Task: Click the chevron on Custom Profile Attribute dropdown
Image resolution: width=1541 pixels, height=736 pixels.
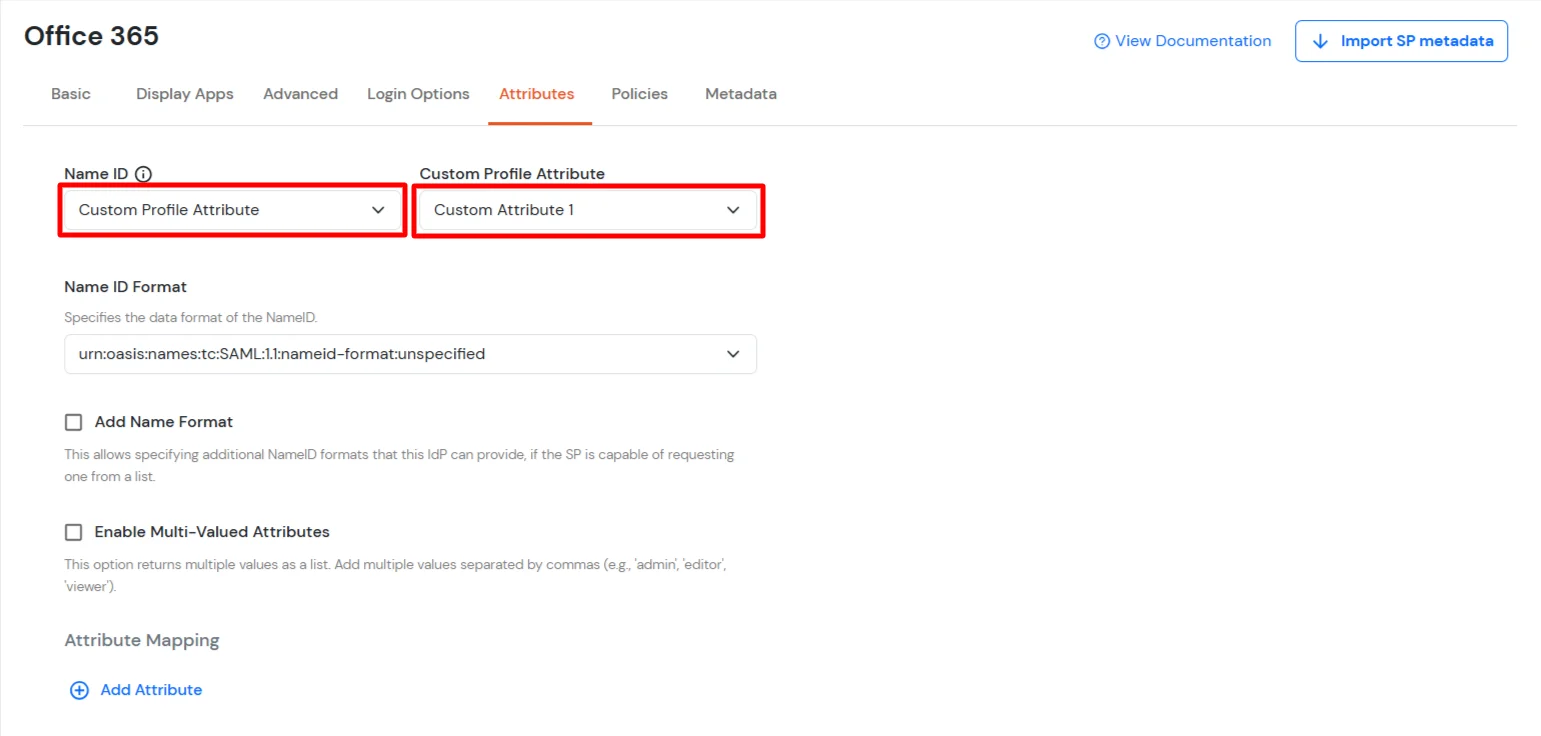Action: click(733, 210)
